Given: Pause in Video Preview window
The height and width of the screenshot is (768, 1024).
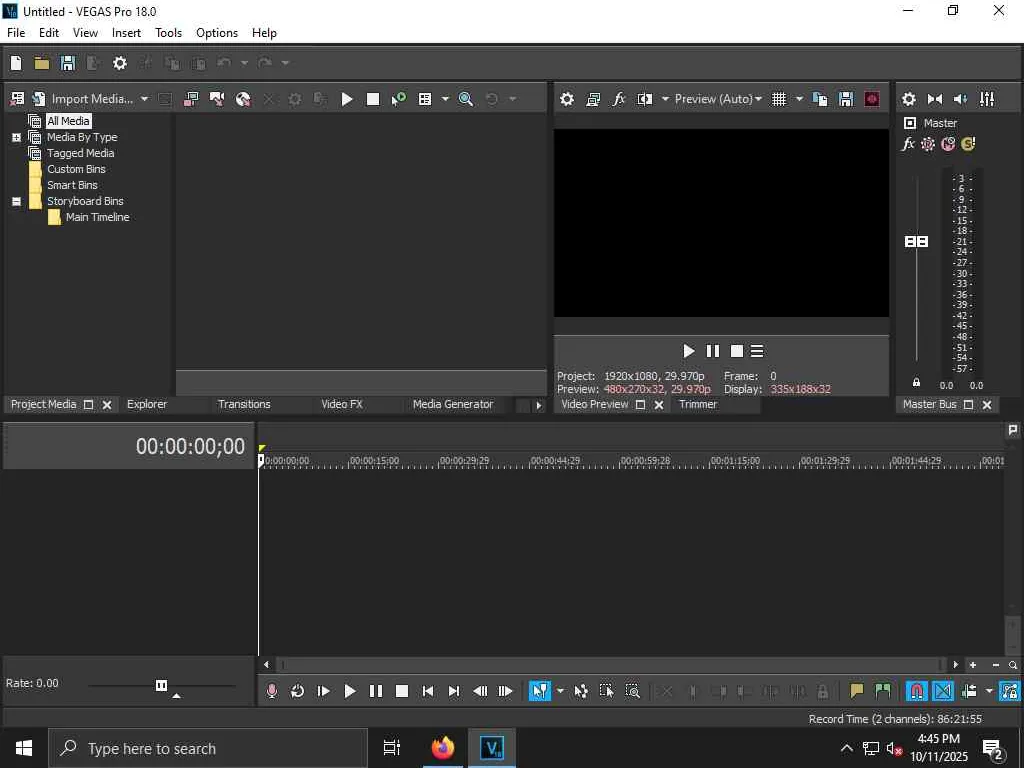Looking at the screenshot, I should [x=712, y=351].
